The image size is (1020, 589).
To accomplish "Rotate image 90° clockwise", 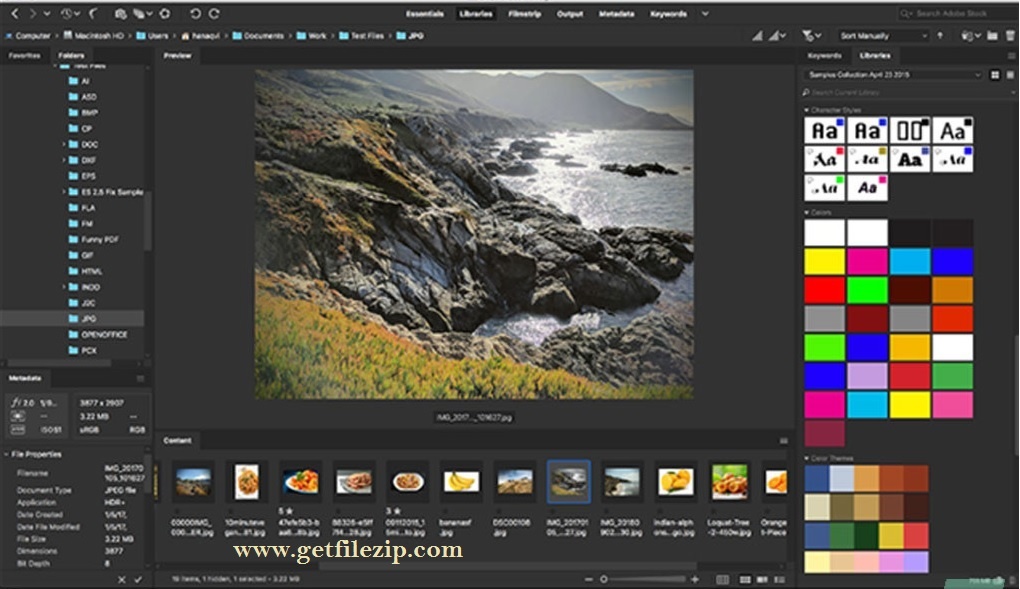I will pos(213,14).
